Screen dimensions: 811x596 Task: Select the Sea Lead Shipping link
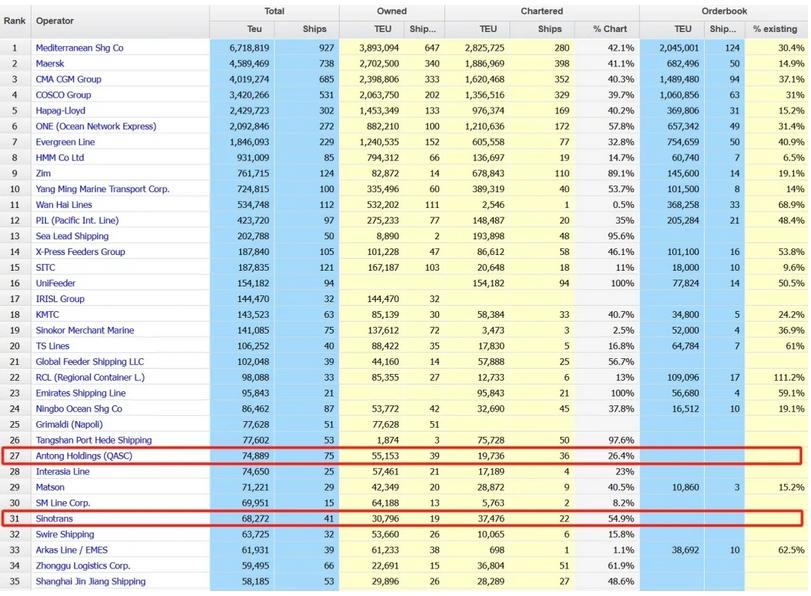click(x=72, y=236)
